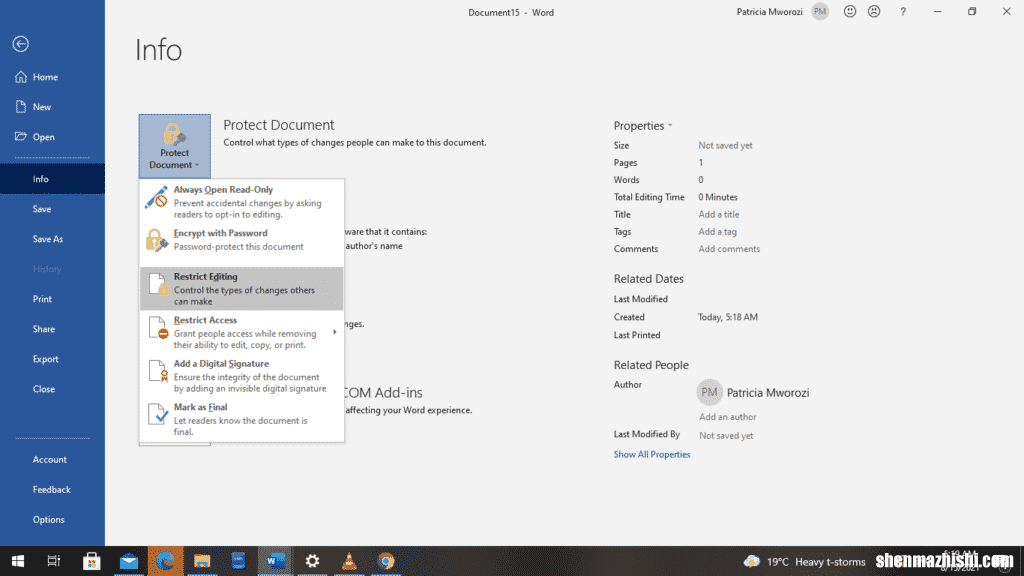This screenshot has height=576, width=1024.
Task: Open Word Options
Action: tap(52, 520)
